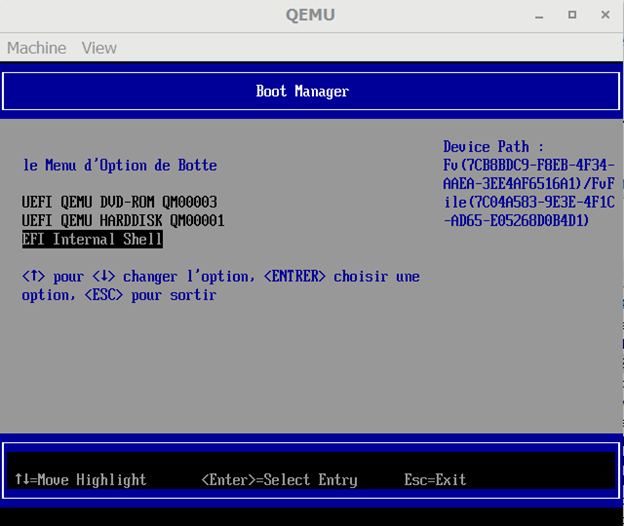Click the 'Esc=Exit' footer hint
Image resolution: width=624 pixels, height=526 pixels.
pyautogui.click(x=435, y=479)
